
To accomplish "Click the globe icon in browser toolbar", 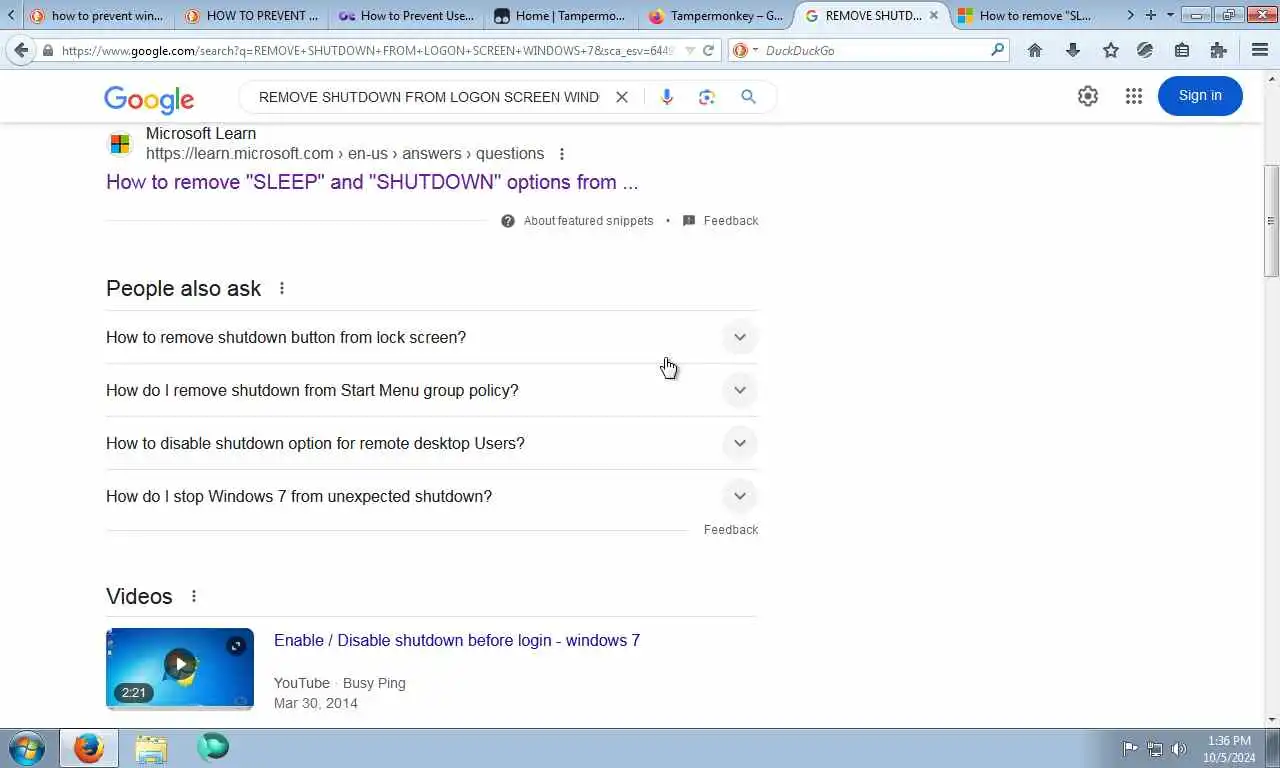I will (1145, 50).
